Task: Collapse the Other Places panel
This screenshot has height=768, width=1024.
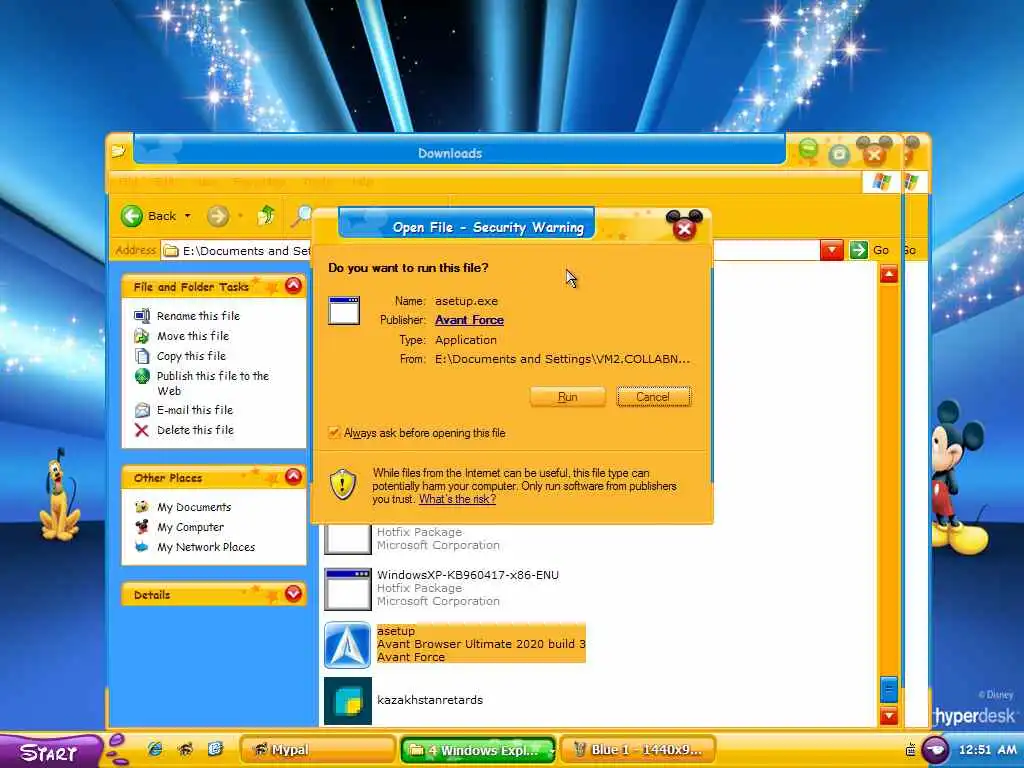Action: coord(293,477)
